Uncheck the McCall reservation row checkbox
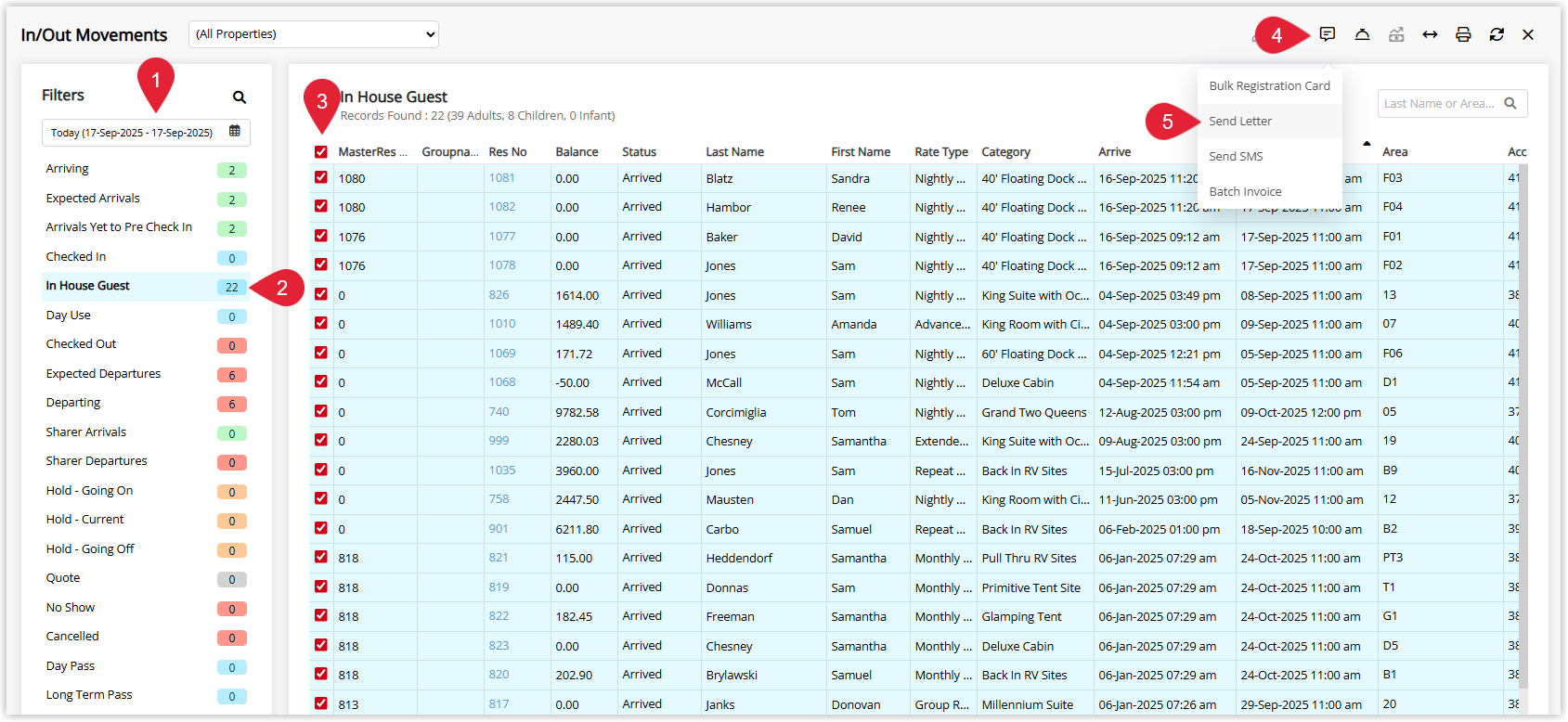Viewport: 1568px width, 722px height. tap(321, 381)
